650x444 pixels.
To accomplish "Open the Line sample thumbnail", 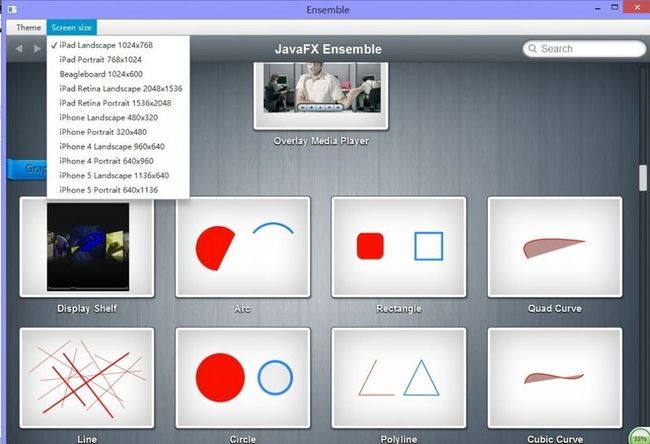I will (87, 378).
